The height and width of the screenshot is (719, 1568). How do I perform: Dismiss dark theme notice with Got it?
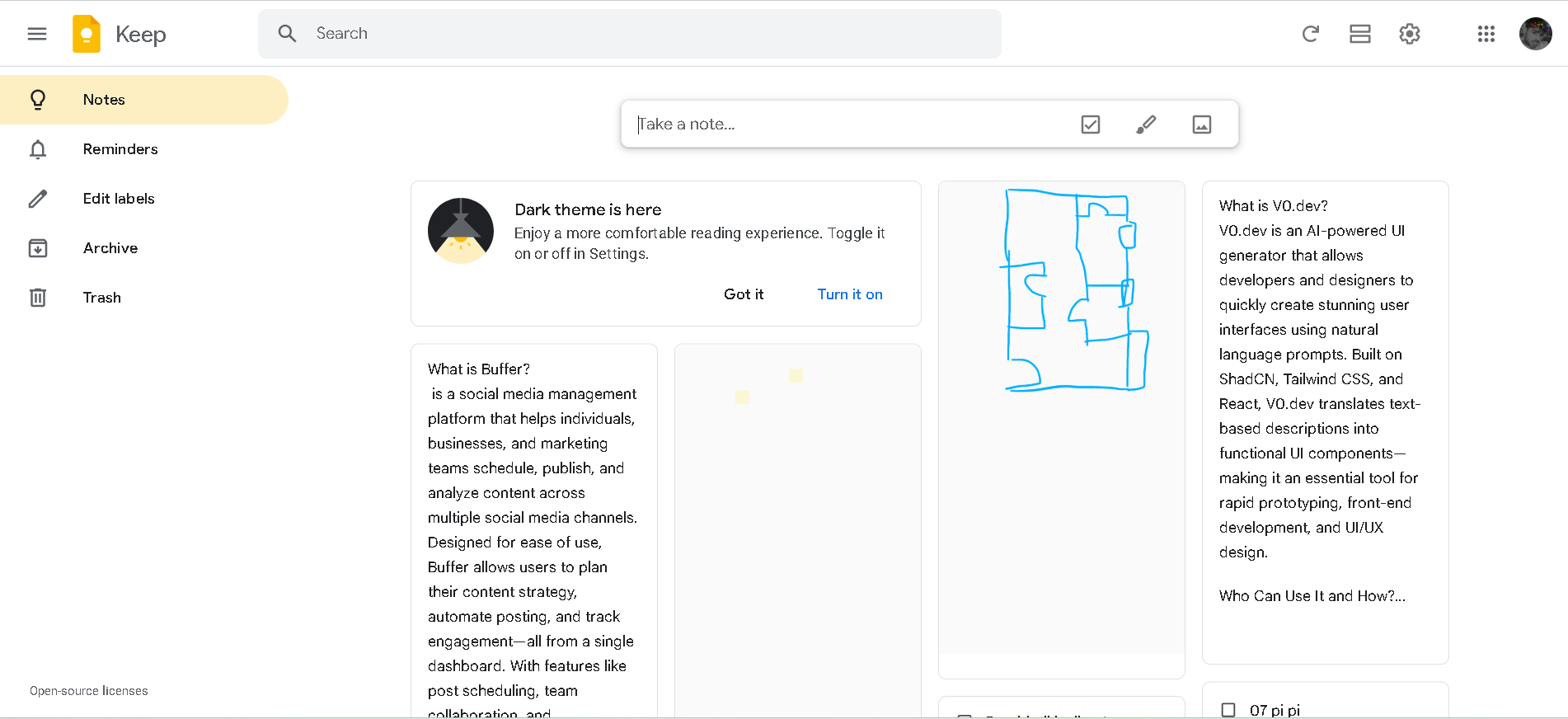coord(744,294)
